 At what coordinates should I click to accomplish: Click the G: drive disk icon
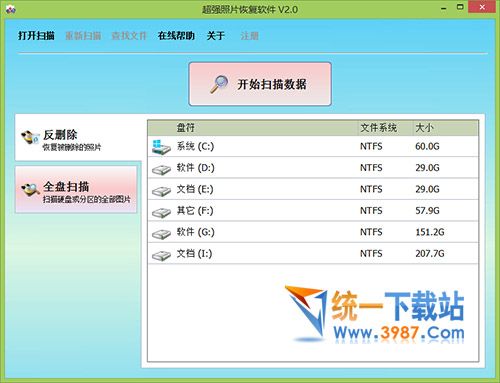tap(161, 234)
